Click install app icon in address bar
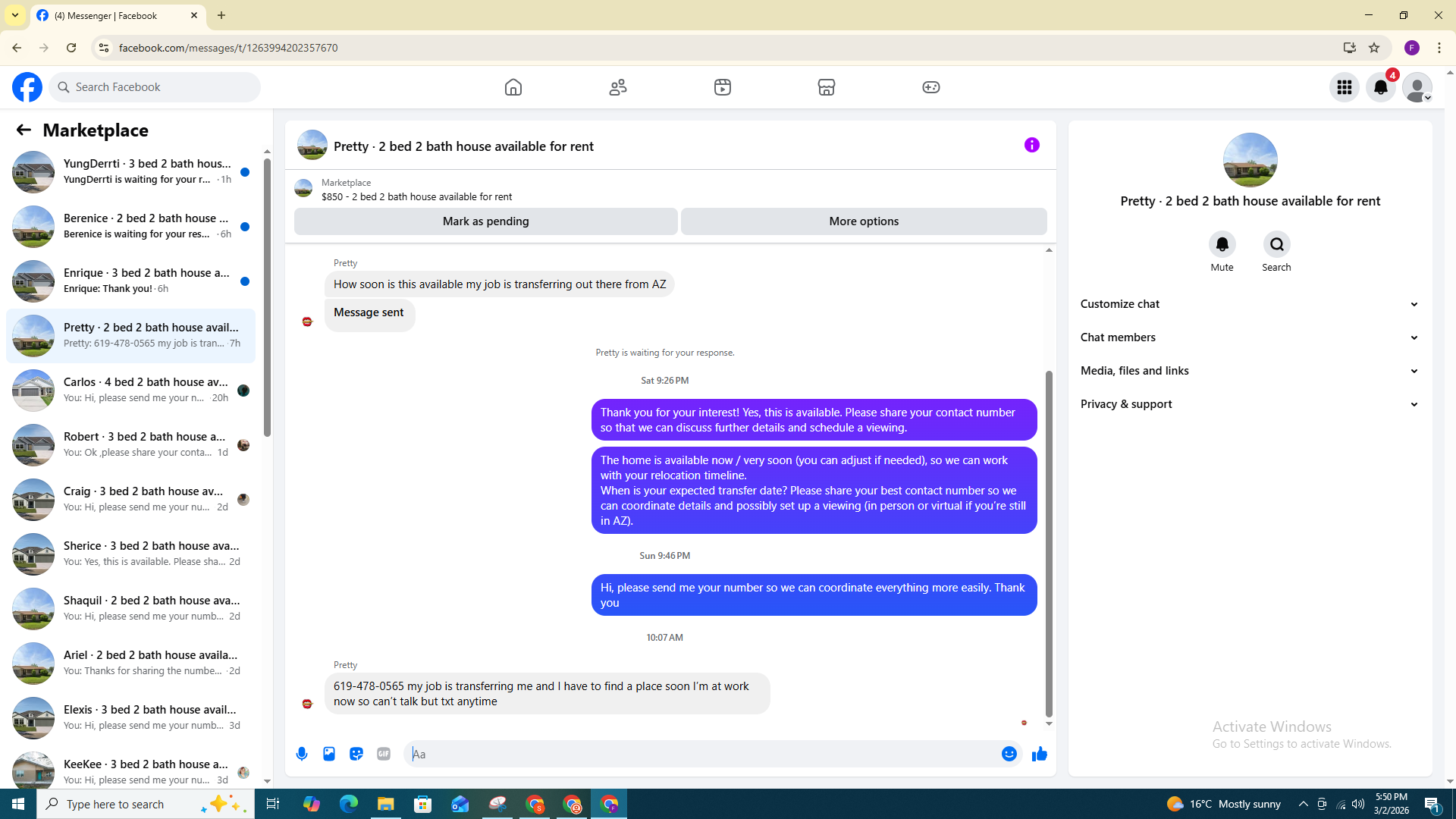 (1349, 48)
